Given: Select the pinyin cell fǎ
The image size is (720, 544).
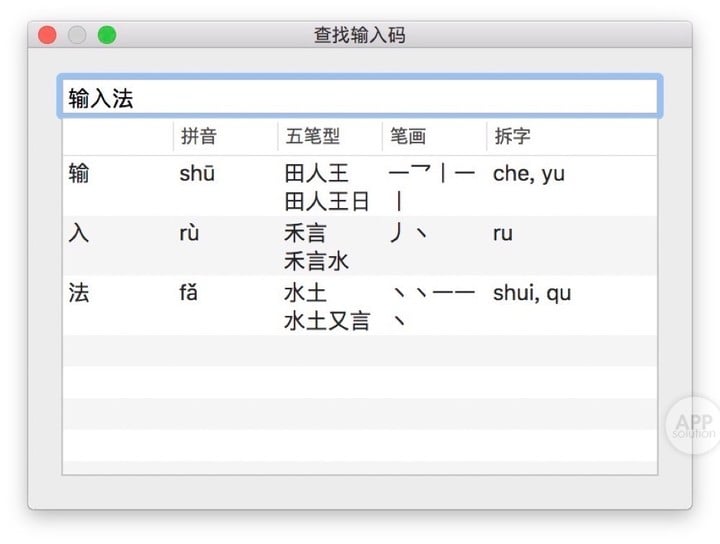Looking at the screenshot, I should tap(188, 293).
